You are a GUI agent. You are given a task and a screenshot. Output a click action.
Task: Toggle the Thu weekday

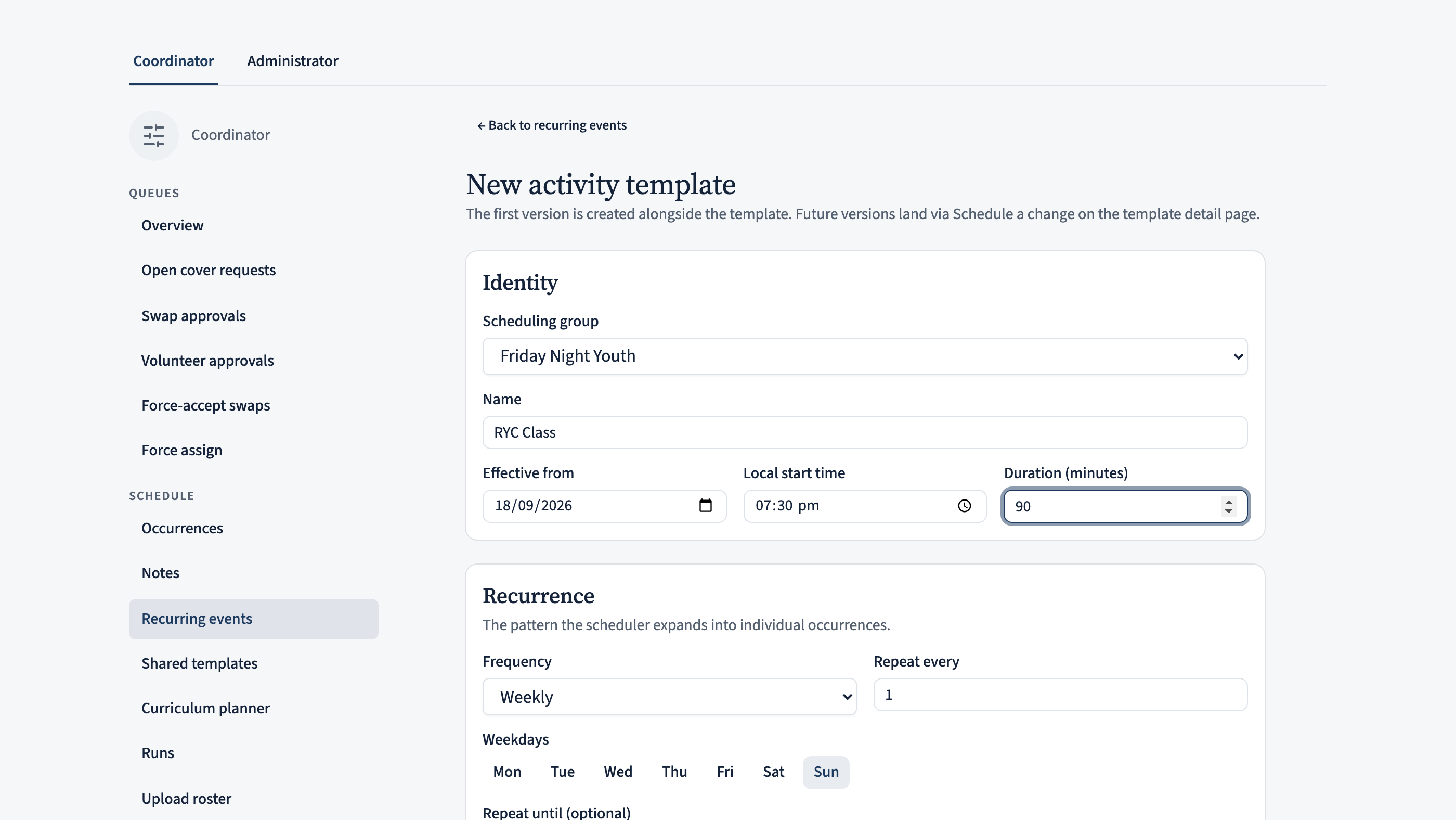click(674, 772)
